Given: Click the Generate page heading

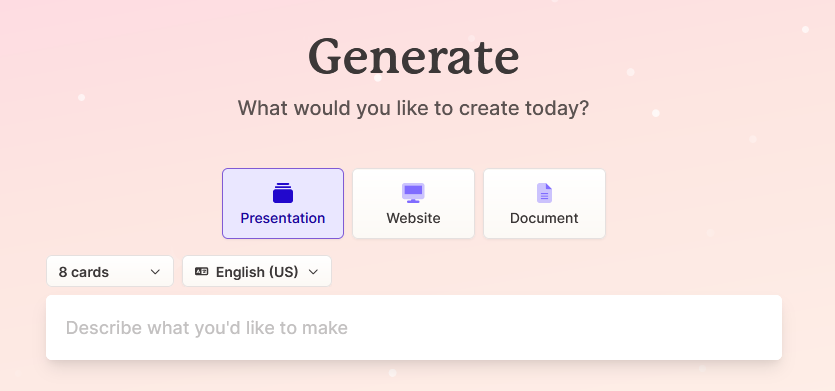Looking at the screenshot, I should [x=414, y=56].
